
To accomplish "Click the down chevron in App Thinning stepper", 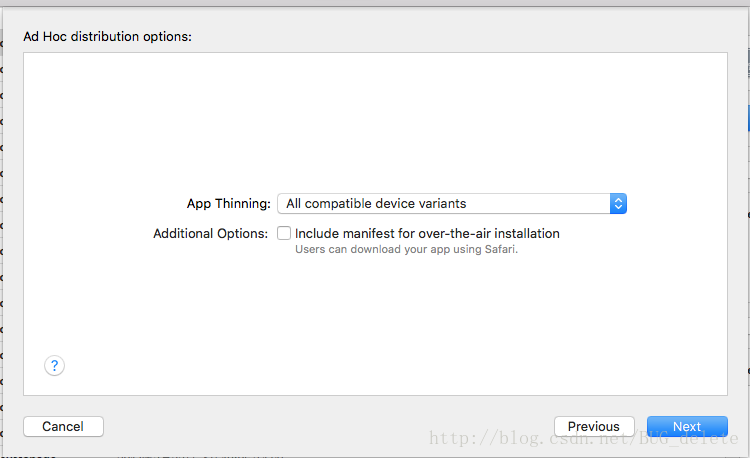I will (x=618, y=207).
